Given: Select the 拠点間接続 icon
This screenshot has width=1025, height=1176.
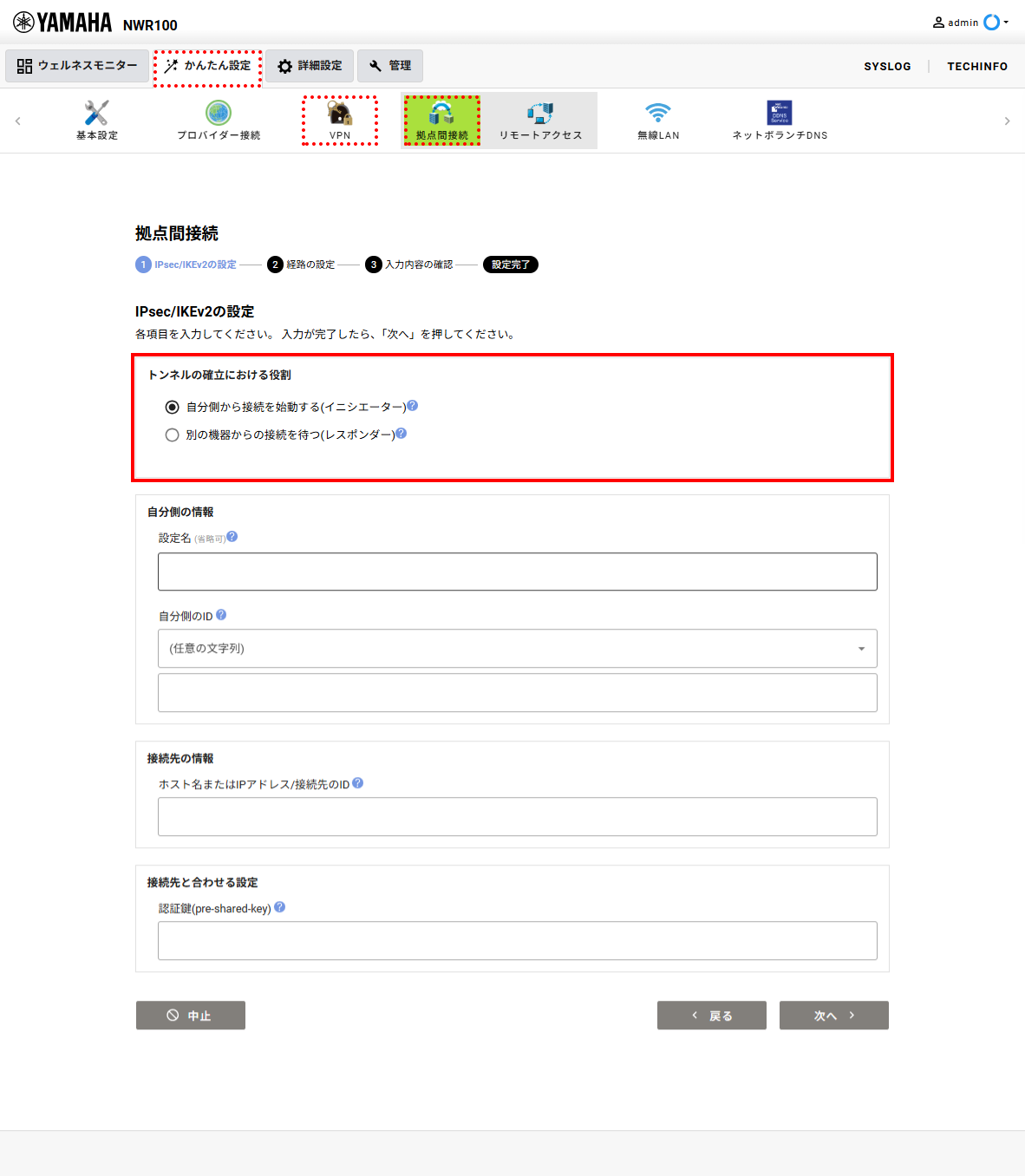Looking at the screenshot, I should 441,113.
